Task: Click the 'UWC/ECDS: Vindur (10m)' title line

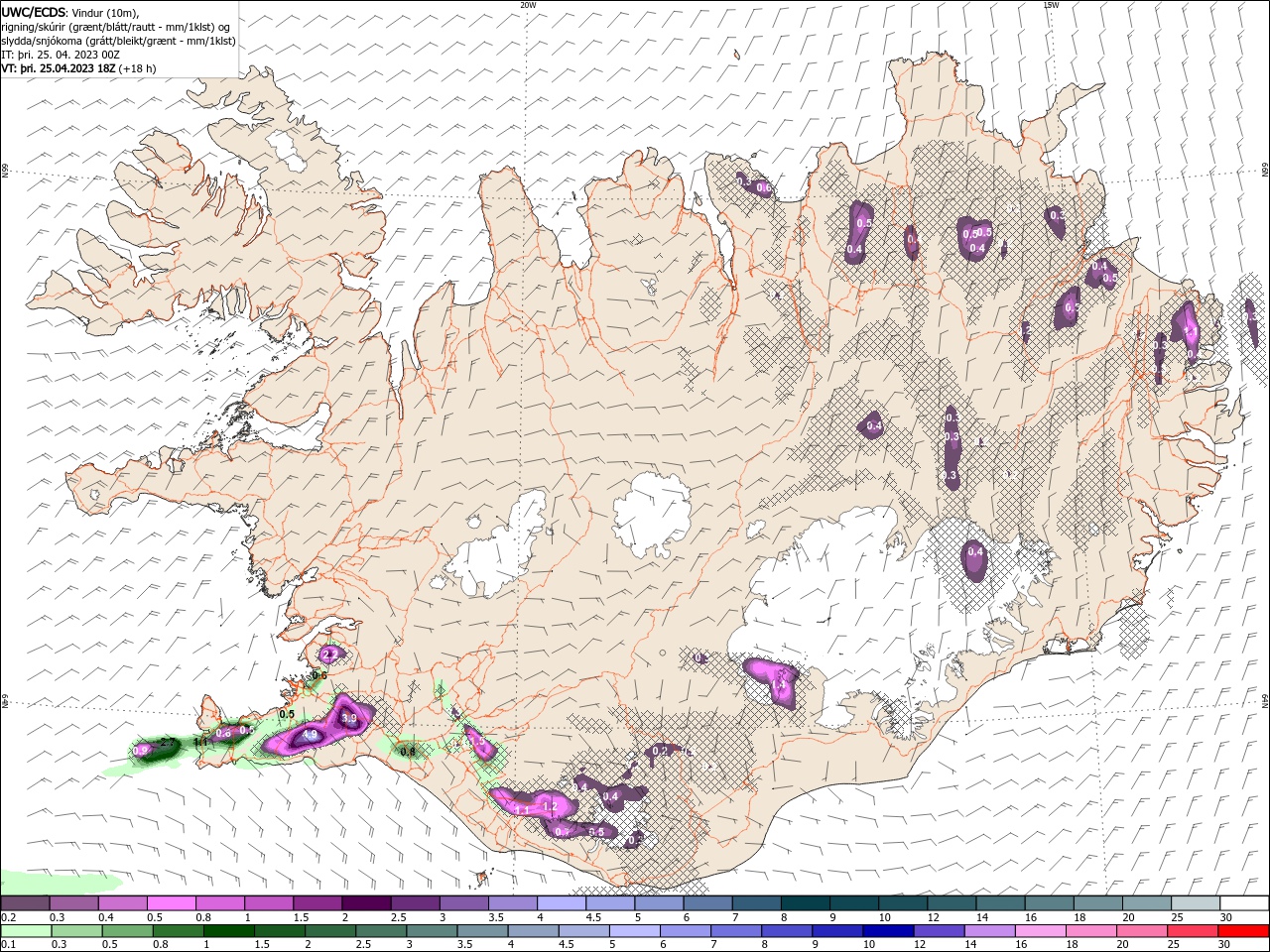Action: (70, 12)
